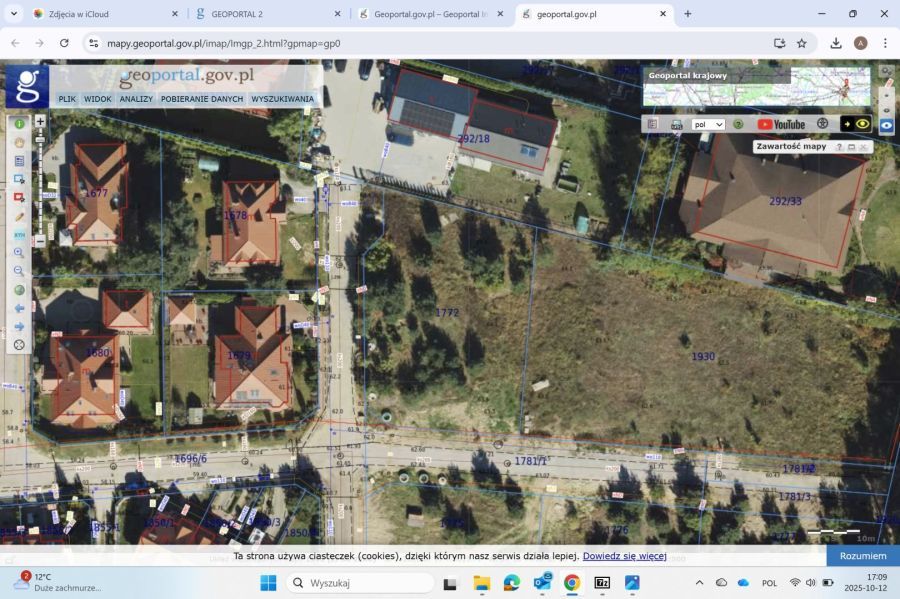The width and height of the screenshot is (900, 599).
Task: View site information icon beside the URL
Action: (94, 43)
